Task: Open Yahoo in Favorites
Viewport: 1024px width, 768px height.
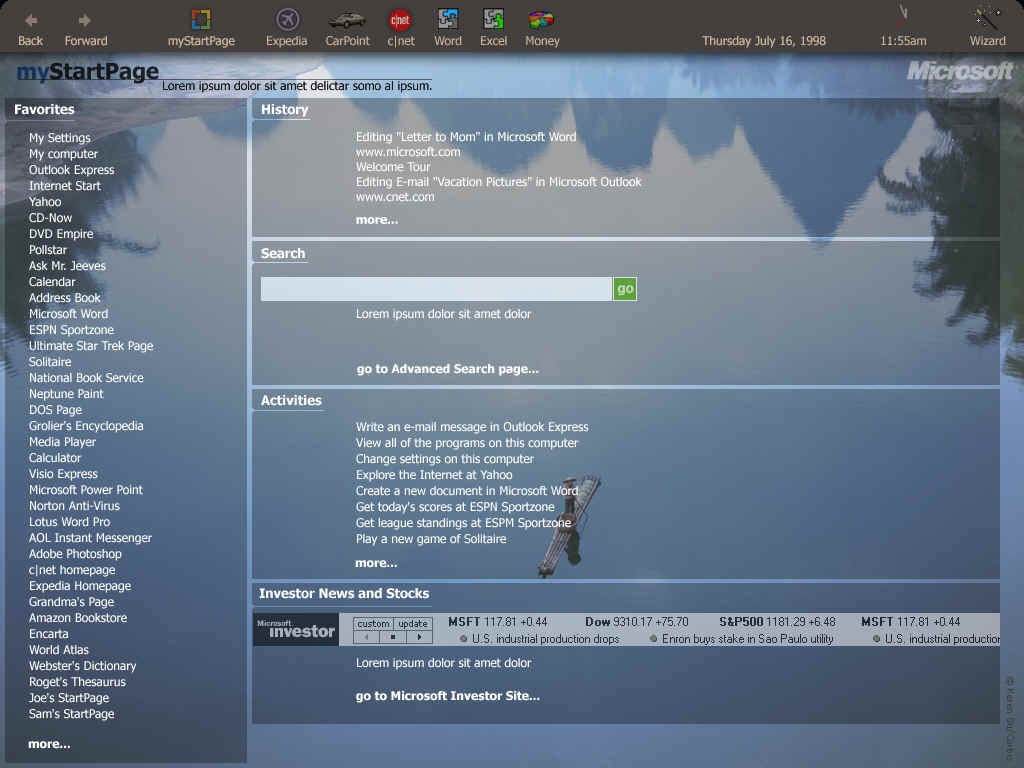Action: pos(45,202)
